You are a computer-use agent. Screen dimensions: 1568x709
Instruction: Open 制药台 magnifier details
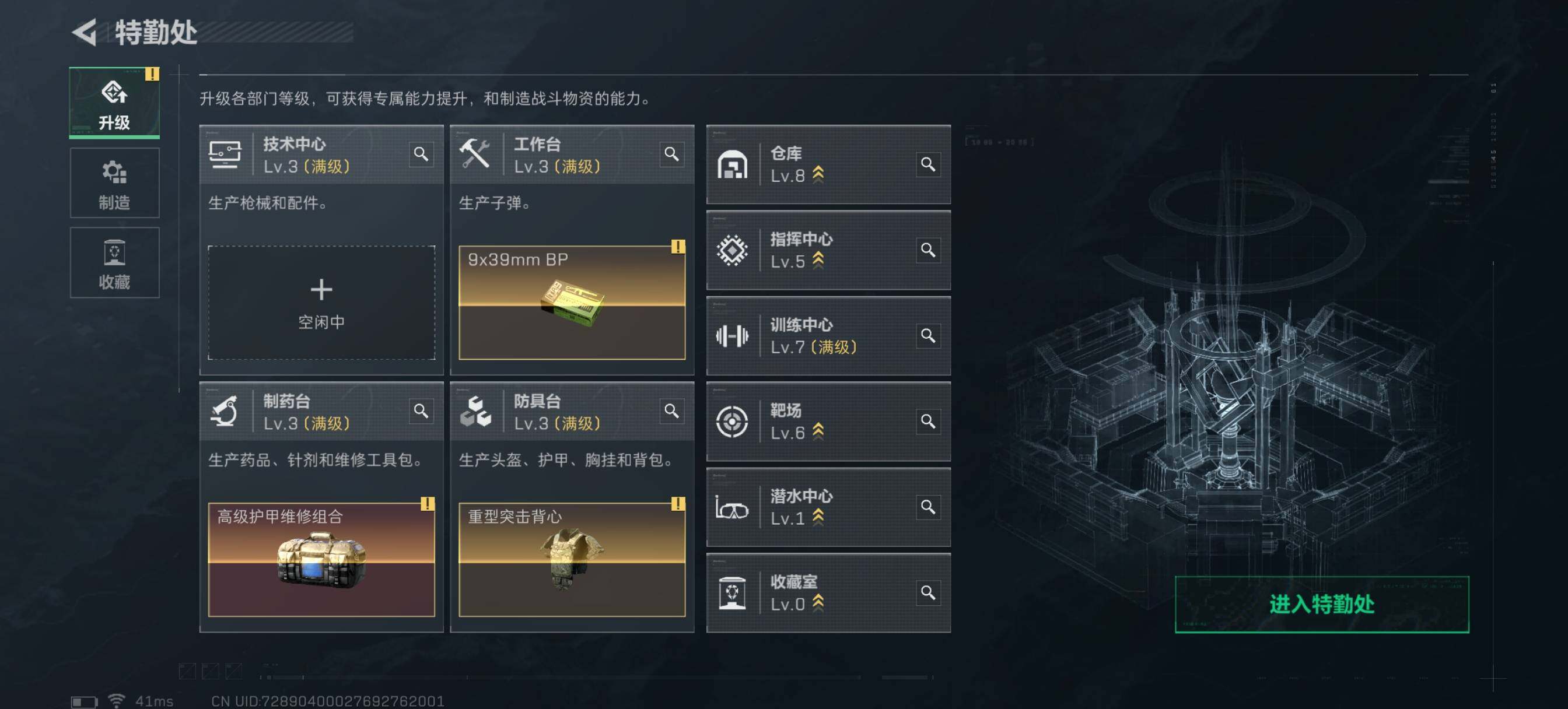click(421, 412)
